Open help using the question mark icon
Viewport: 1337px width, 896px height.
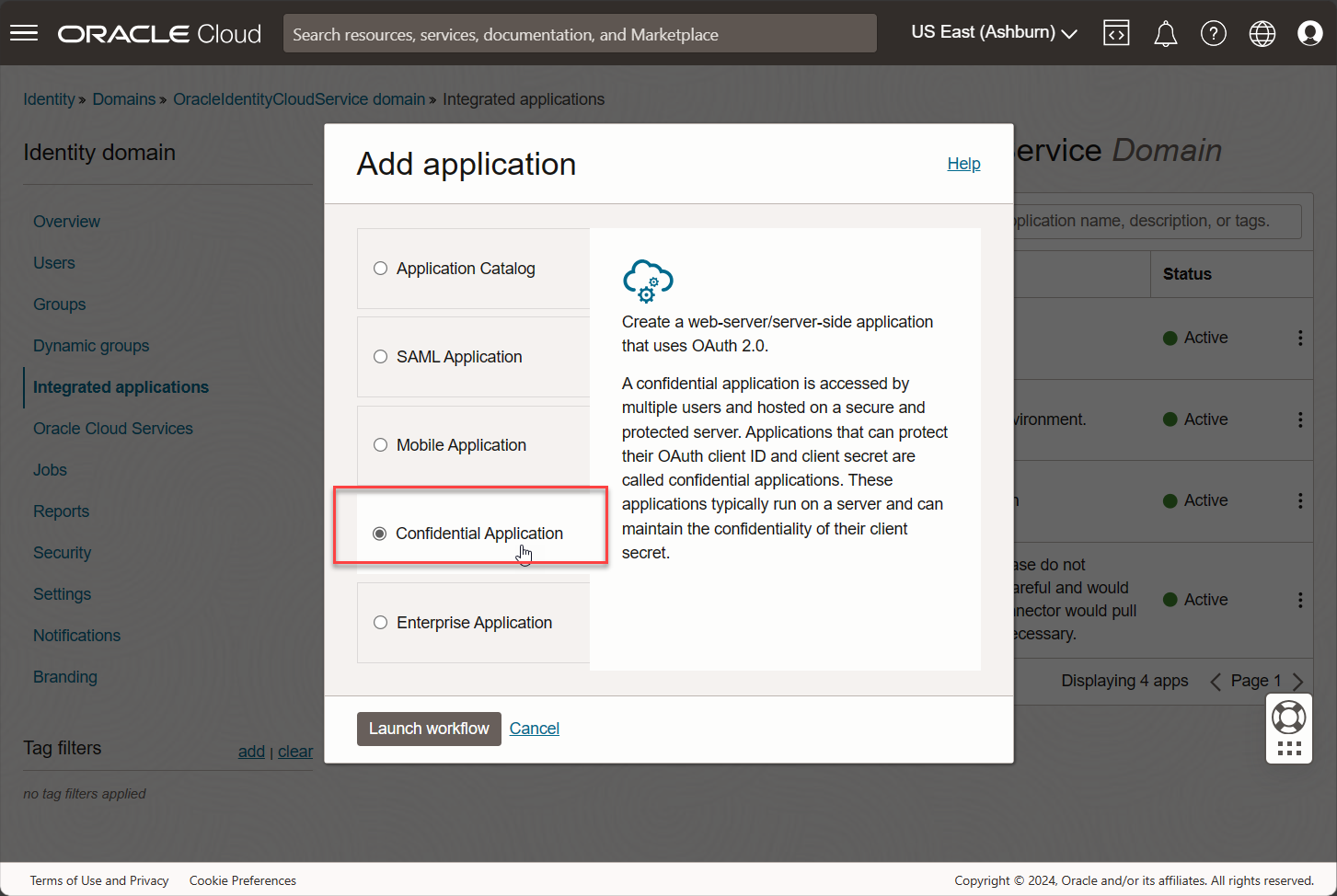[1214, 32]
